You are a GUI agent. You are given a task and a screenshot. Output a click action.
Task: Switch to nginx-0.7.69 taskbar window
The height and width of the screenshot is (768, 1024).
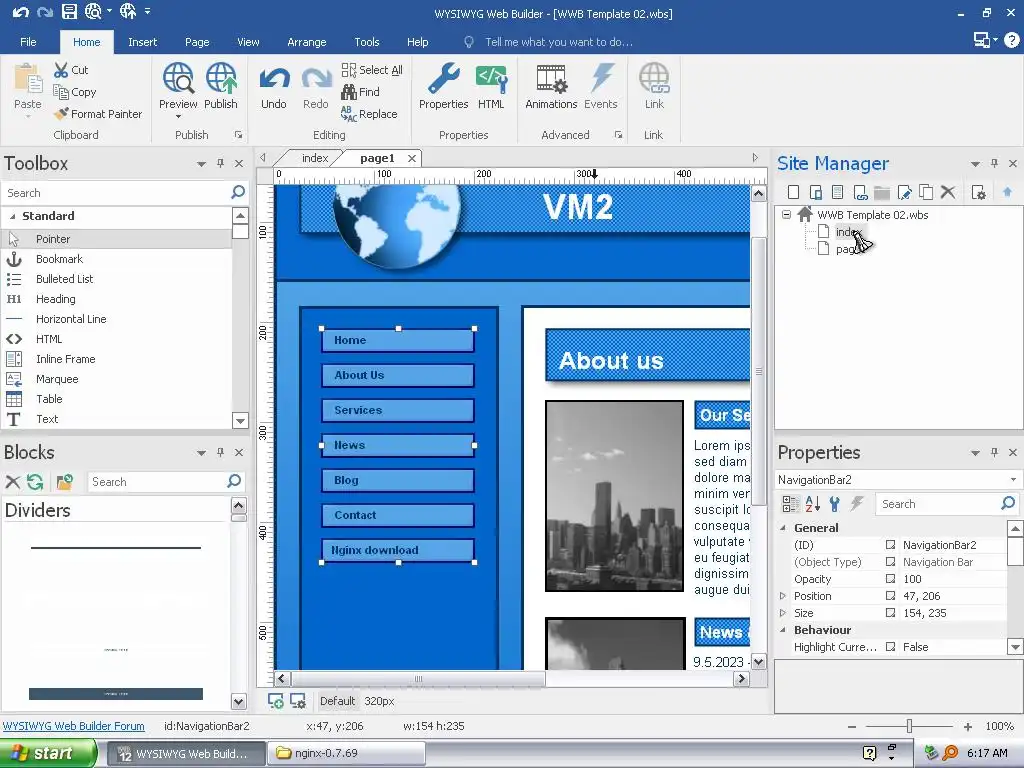[x=346, y=753]
